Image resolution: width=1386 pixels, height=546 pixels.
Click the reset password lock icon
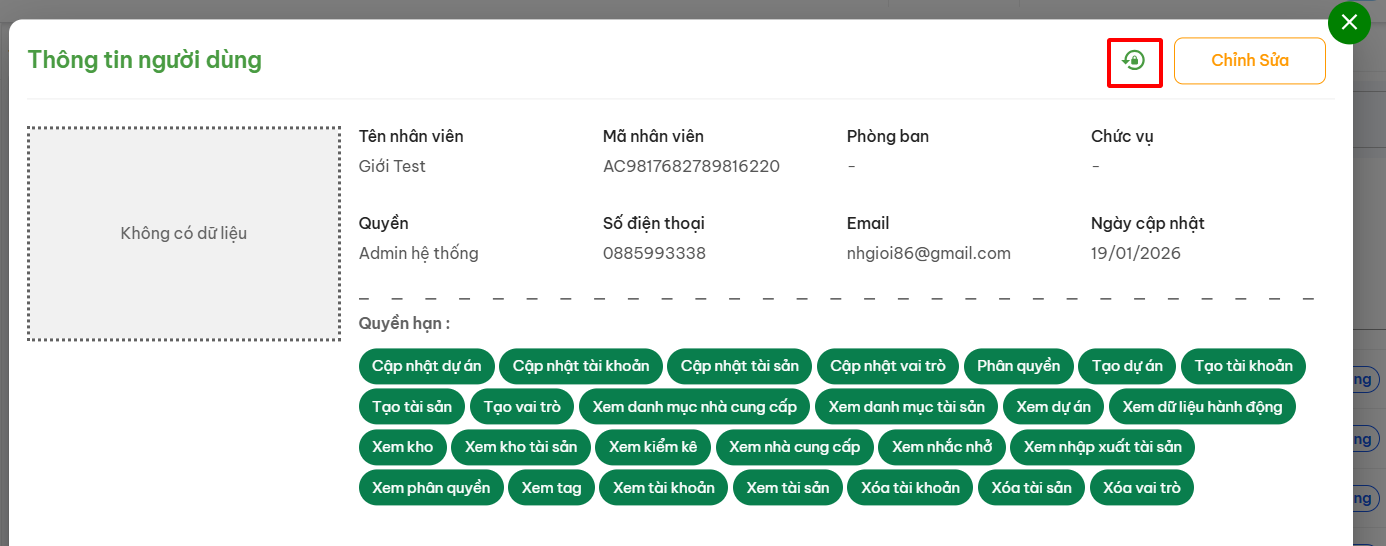click(1134, 61)
